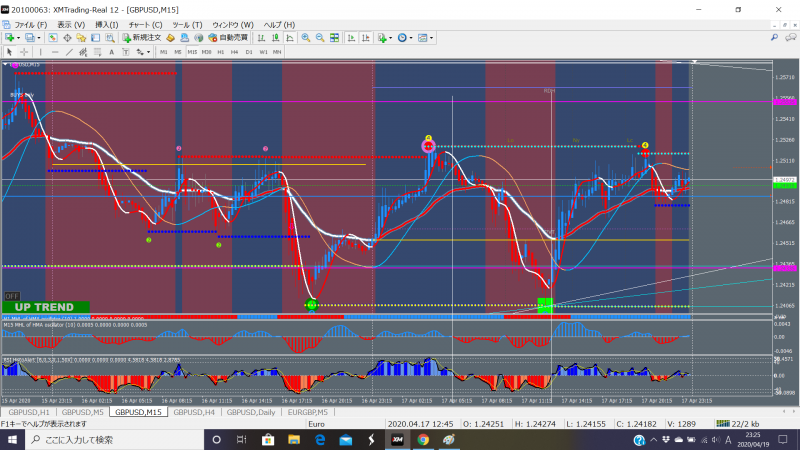Click the tile windows icon
The image size is (800, 450).
click(x=334, y=38)
